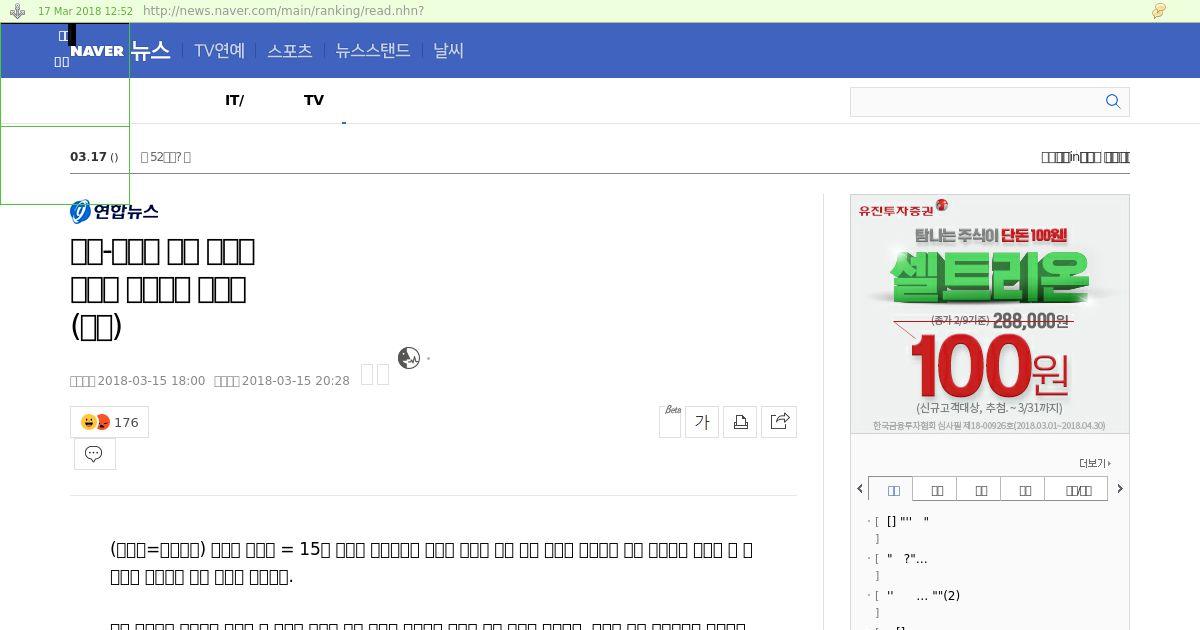Click the anchor icon in archive bar
Viewport: 1200px width, 630px height.
(17, 11)
